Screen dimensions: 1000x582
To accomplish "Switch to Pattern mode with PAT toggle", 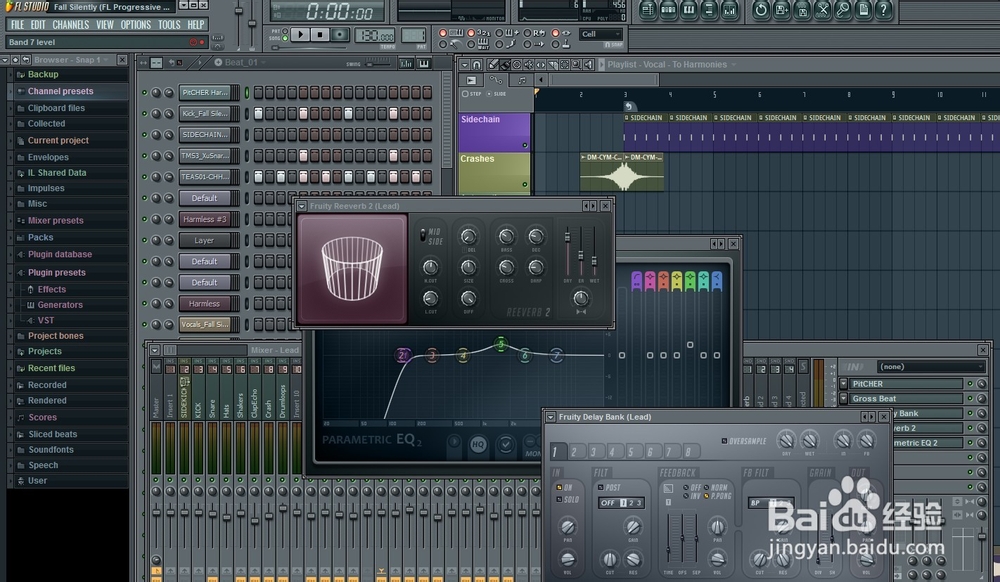I will pos(286,30).
